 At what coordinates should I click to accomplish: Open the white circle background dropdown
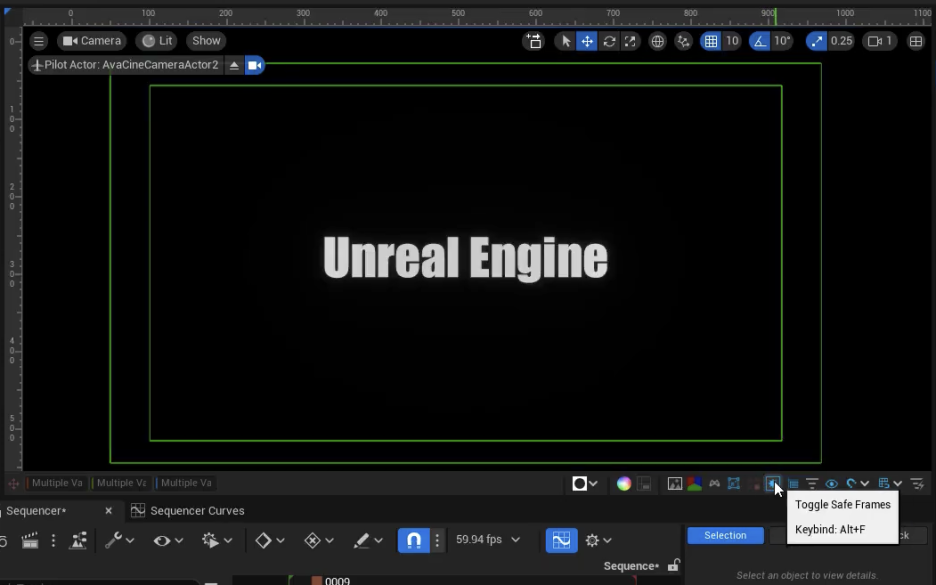(584, 484)
